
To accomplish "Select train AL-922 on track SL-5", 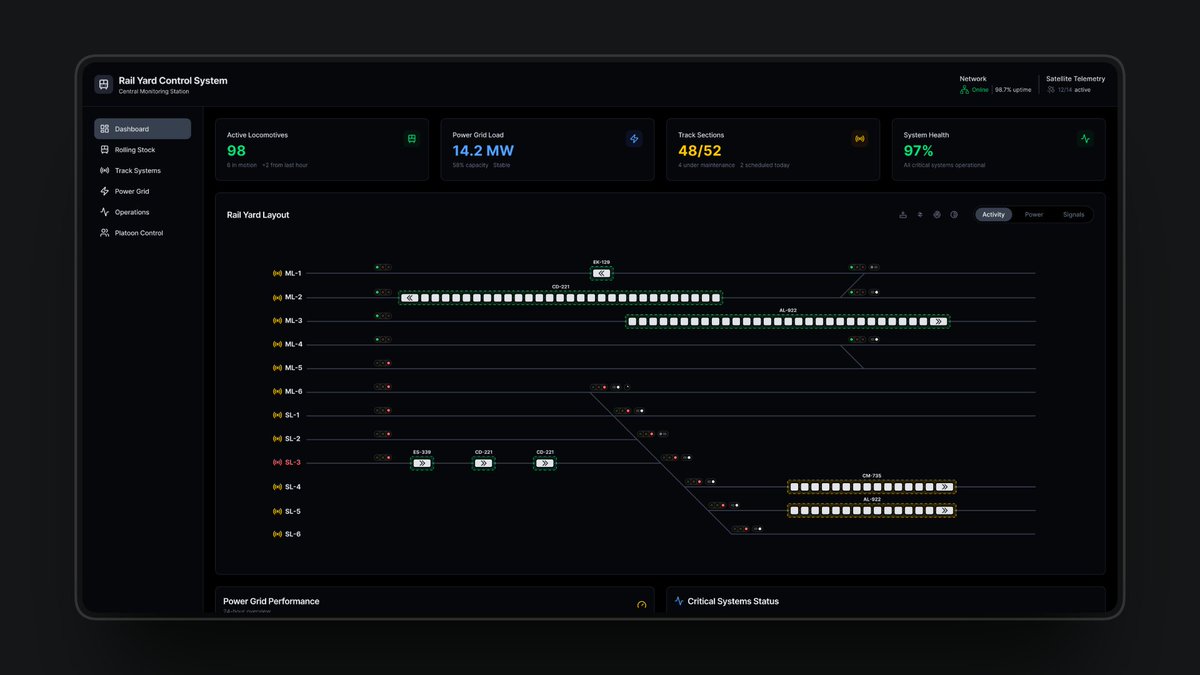I will point(871,510).
